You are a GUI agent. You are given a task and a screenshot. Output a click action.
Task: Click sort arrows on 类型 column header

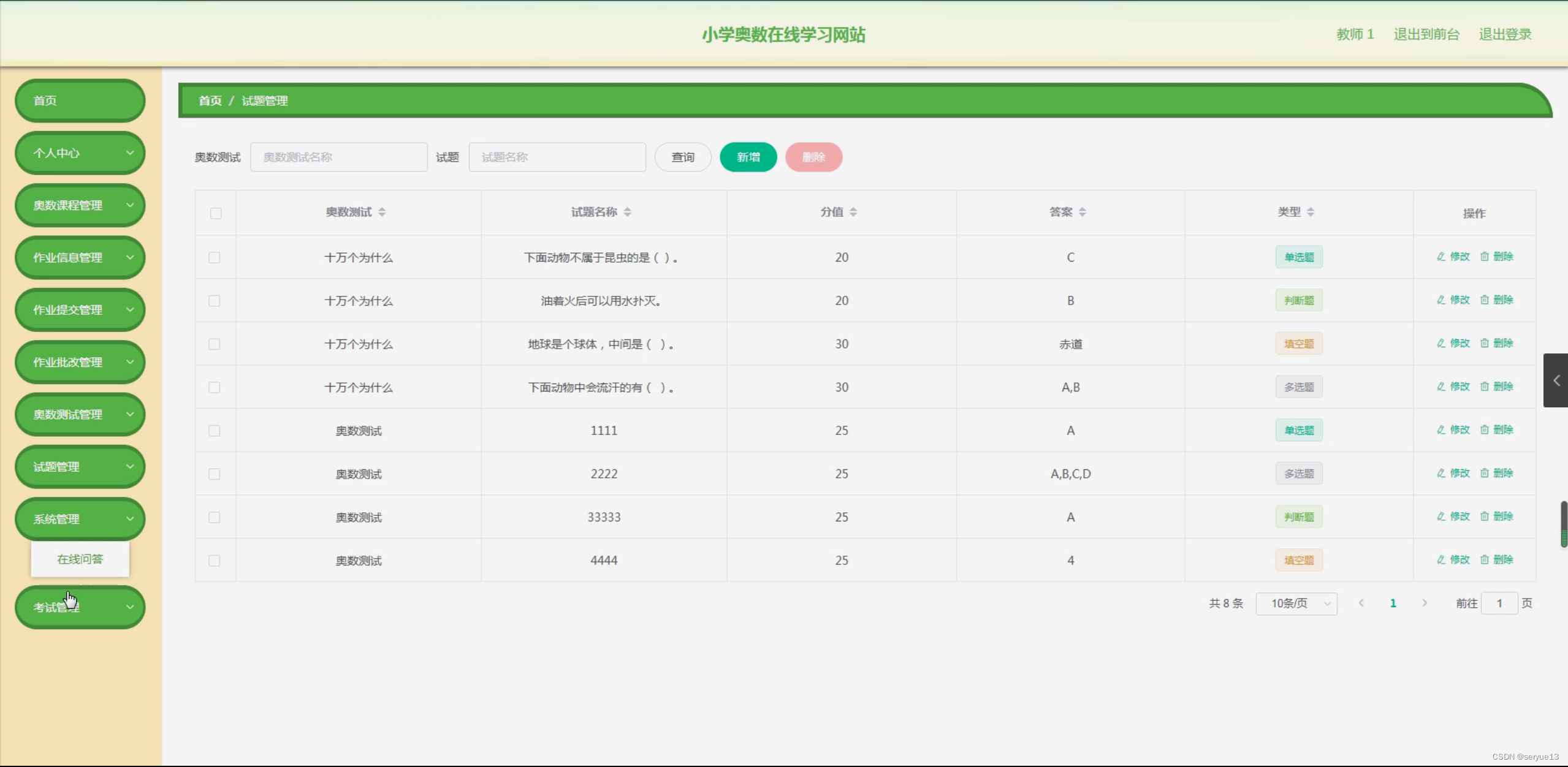coord(1311,212)
